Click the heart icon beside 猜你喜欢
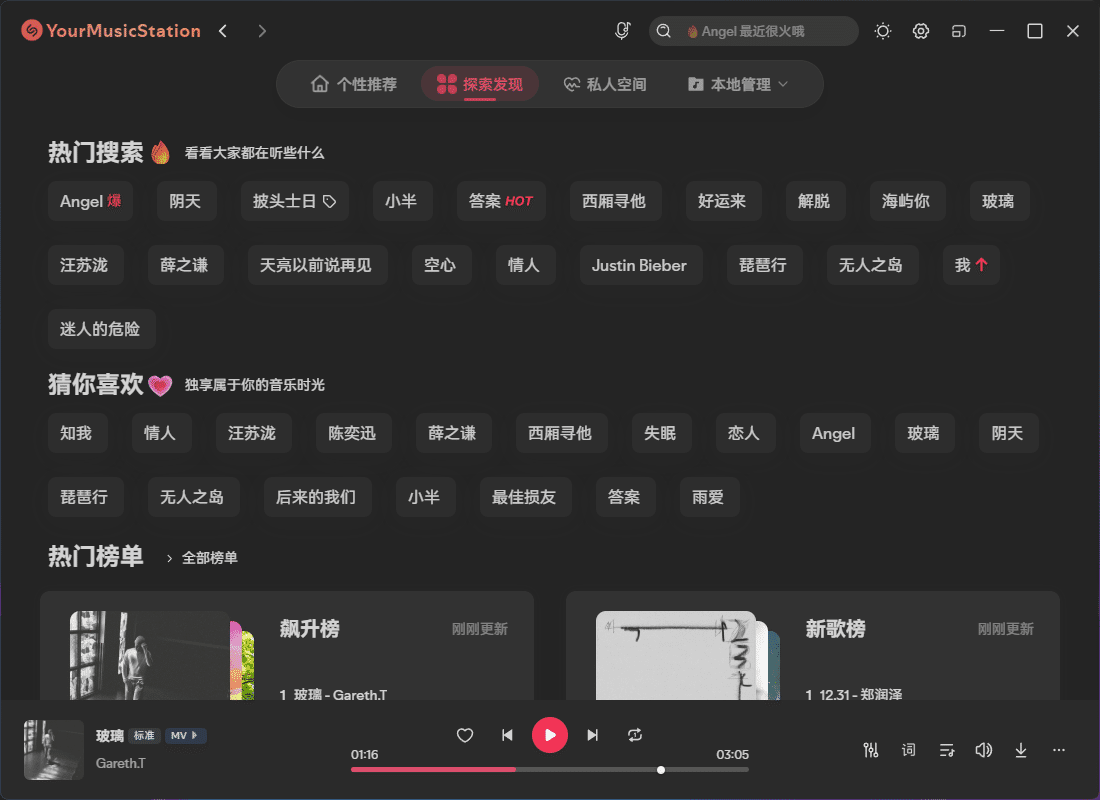Image resolution: width=1100 pixels, height=800 pixels. tap(161, 385)
